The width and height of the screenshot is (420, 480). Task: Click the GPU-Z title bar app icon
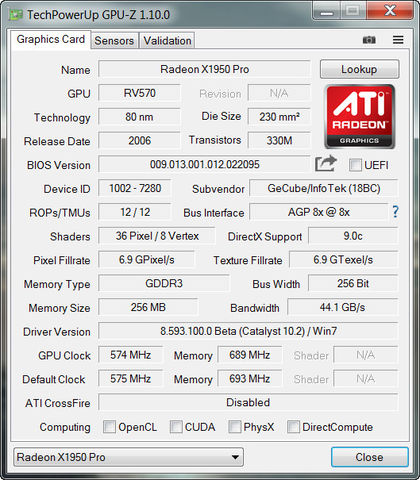pyautogui.click(x=16, y=15)
